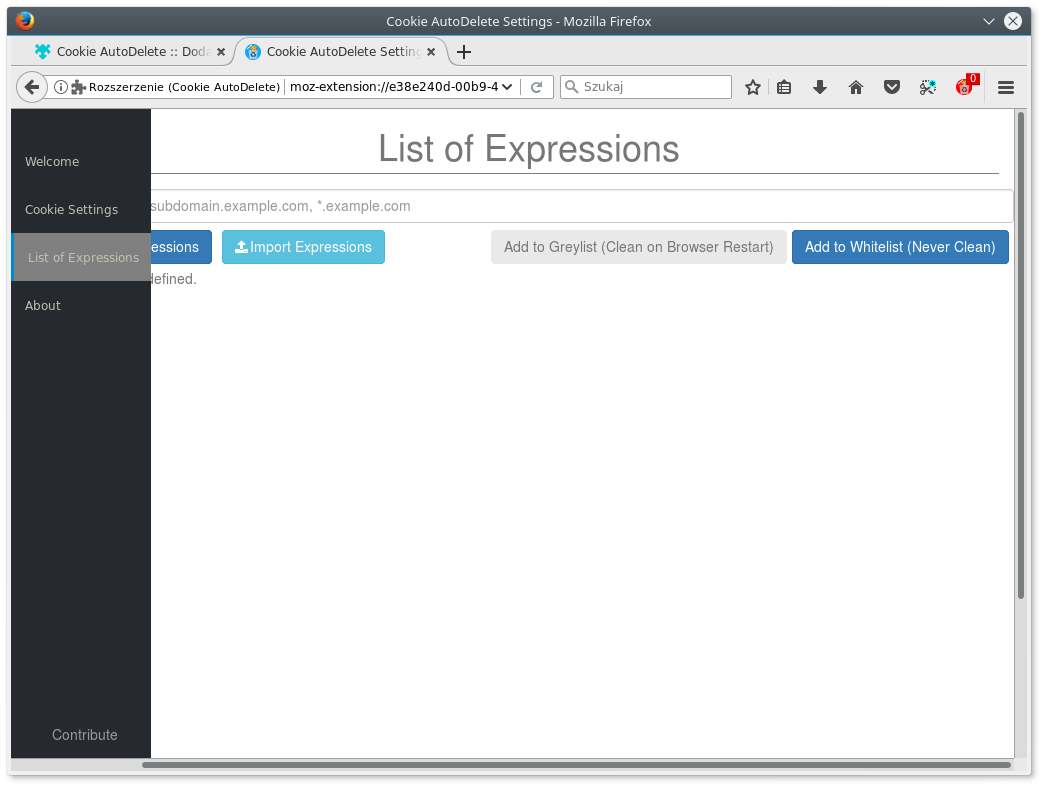
Task: Reload the page with the refresh icon
Action: pyautogui.click(x=536, y=87)
